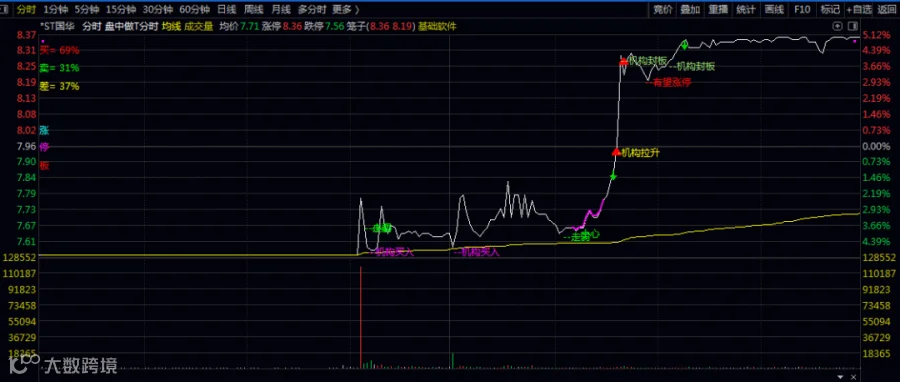
Task: Switch to 周线 weekly chart
Action: pos(254,9)
